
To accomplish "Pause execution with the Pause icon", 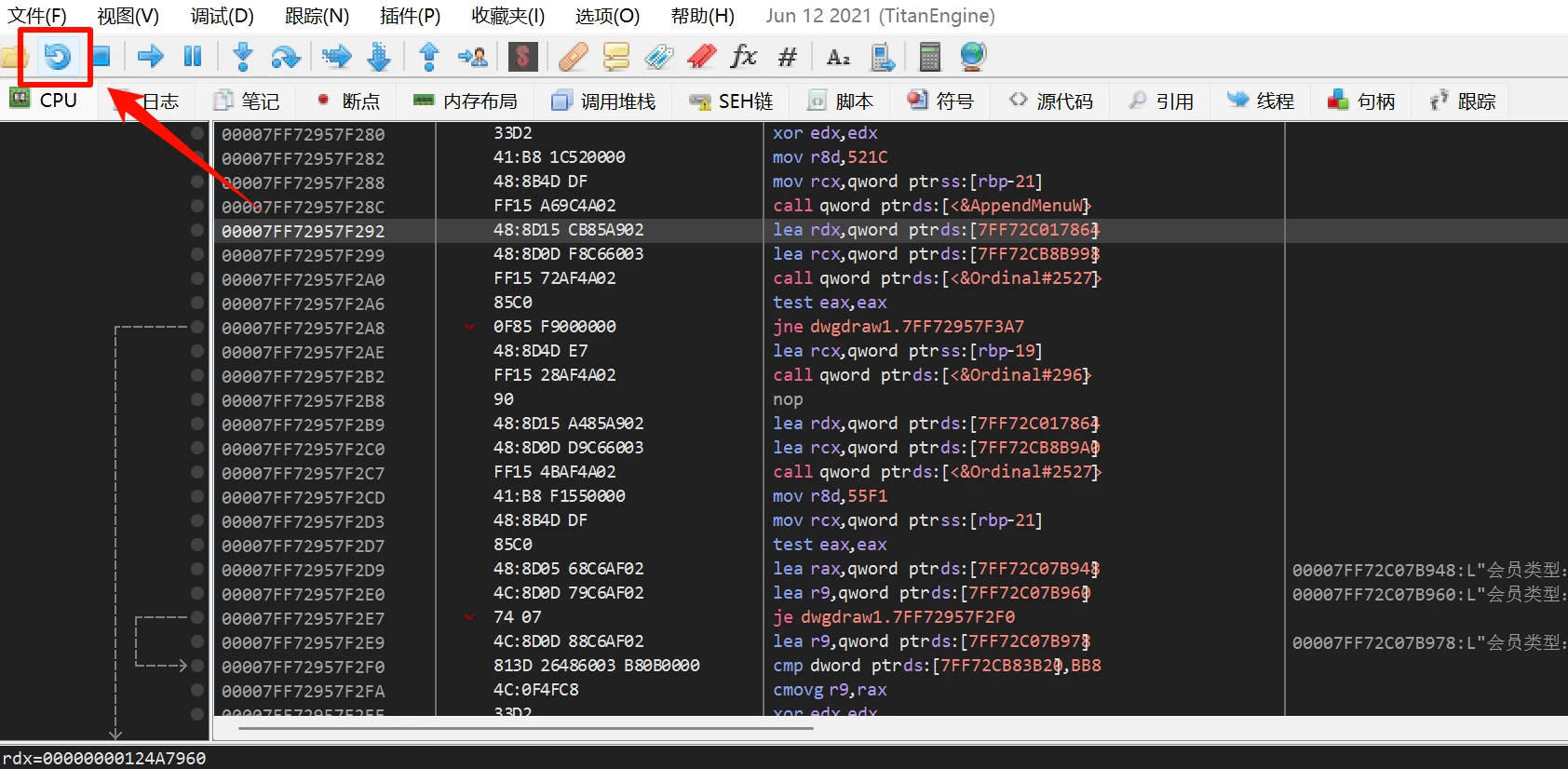I will 193,57.
